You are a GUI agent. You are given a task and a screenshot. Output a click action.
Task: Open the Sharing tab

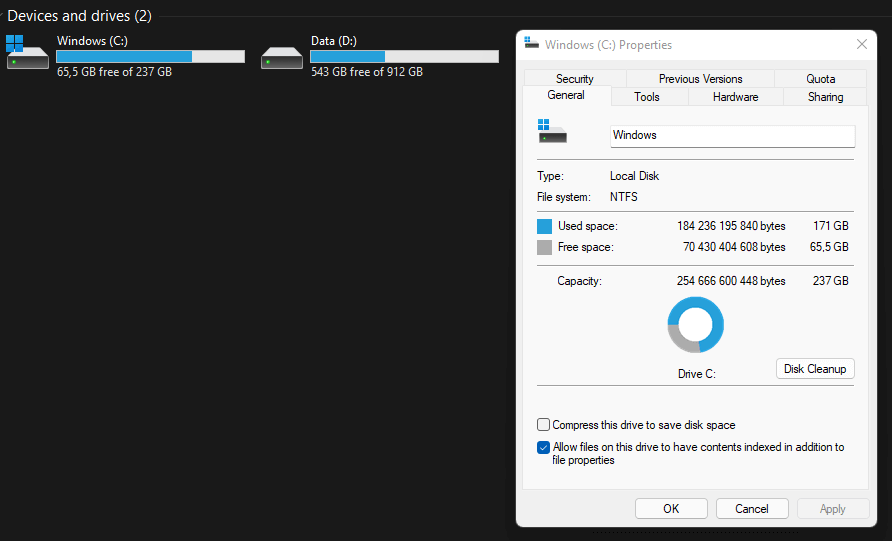pyautogui.click(x=825, y=97)
